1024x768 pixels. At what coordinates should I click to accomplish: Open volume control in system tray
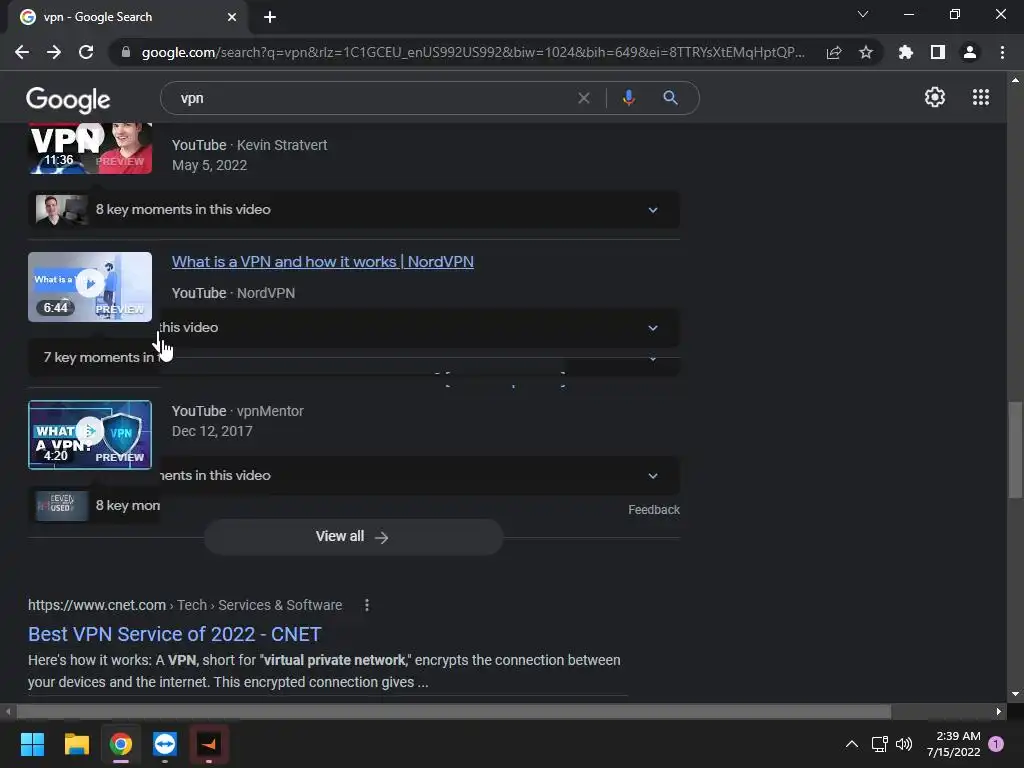[904, 744]
